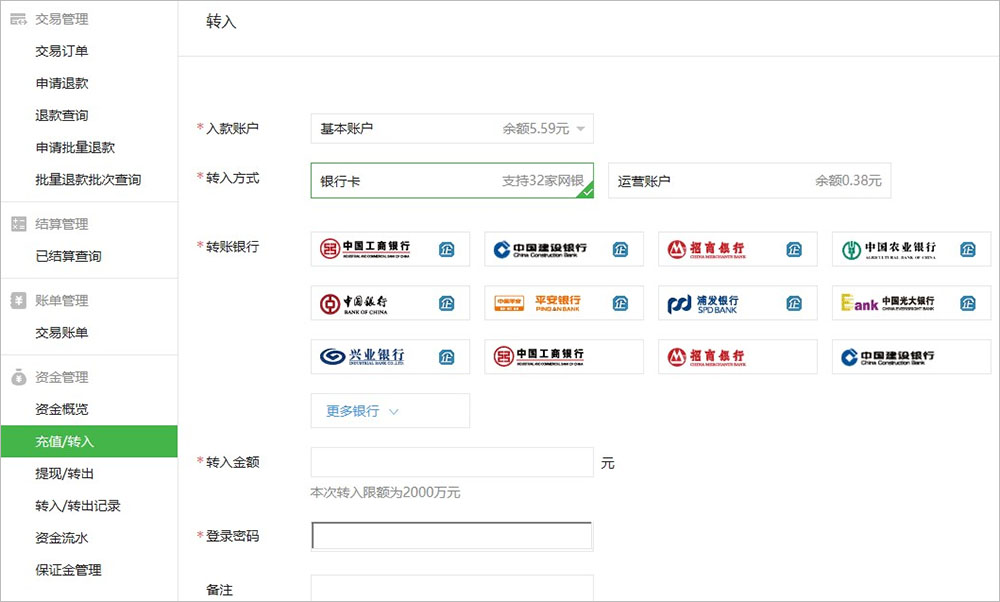Click enterprise badge on first 中国建设银行 option
Image resolution: width=1000 pixels, height=602 pixels.
coord(621,249)
